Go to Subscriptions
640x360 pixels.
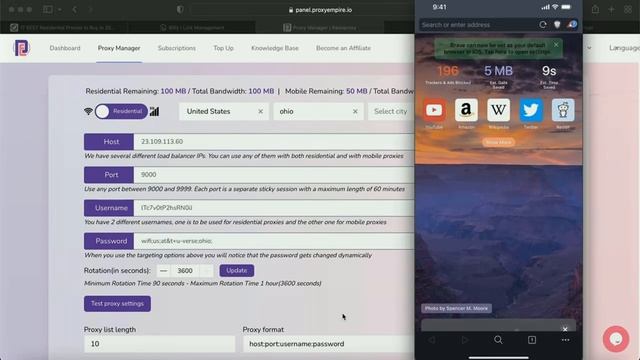(177, 48)
